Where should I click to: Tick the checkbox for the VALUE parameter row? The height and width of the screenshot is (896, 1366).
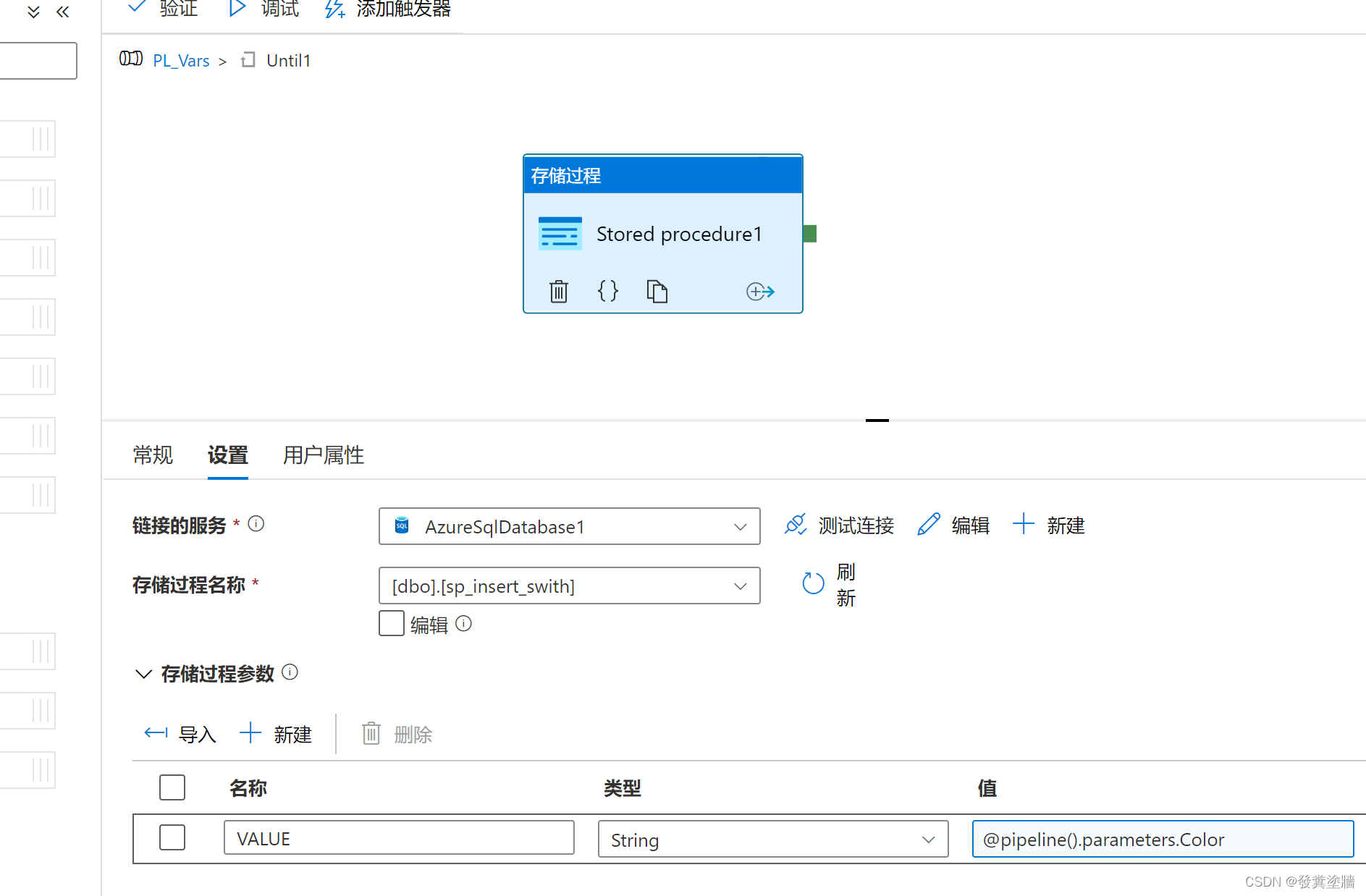[172, 837]
